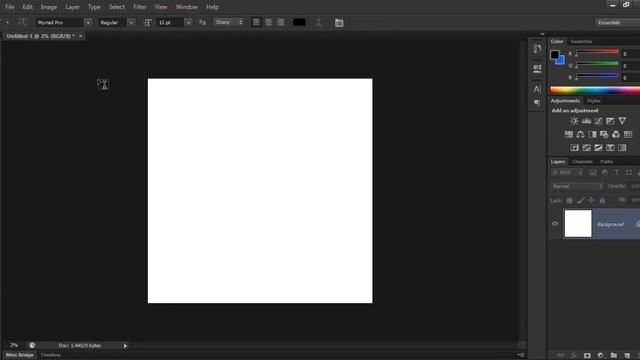Add a Brightness/Contrast adjustment
The width and height of the screenshot is (640, 360).
pyautogui.click(x=574, y=121)
